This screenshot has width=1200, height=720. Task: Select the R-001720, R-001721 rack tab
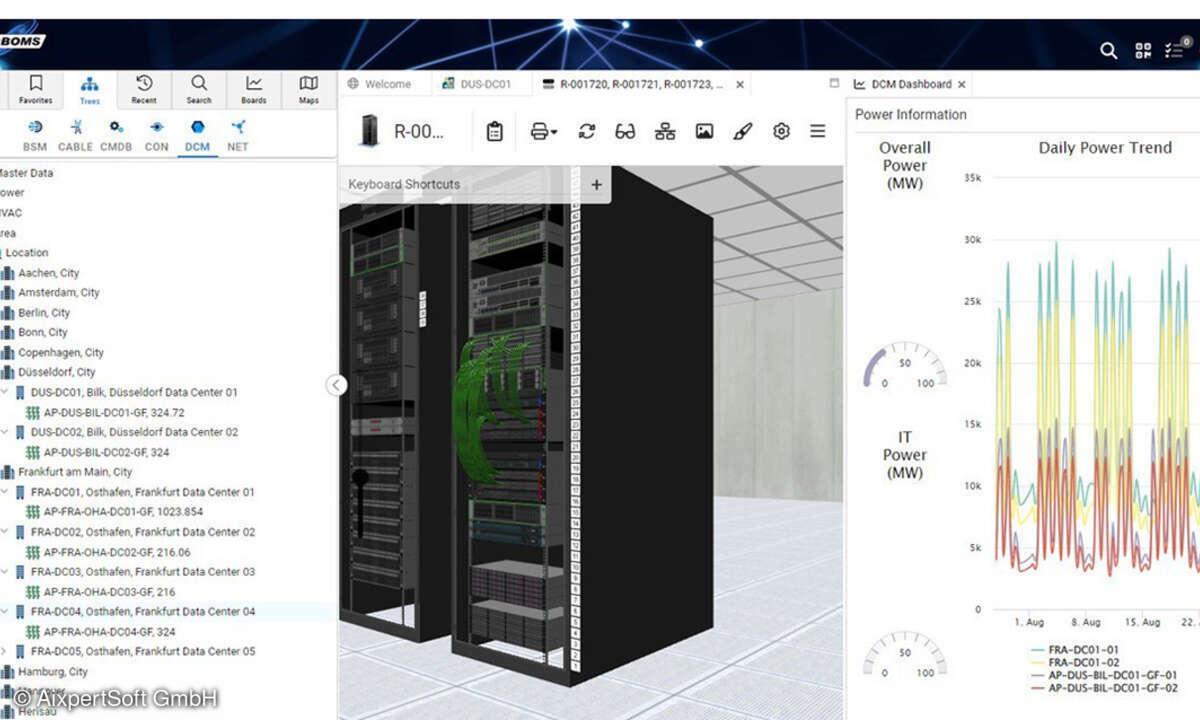(x=641, y=84)
